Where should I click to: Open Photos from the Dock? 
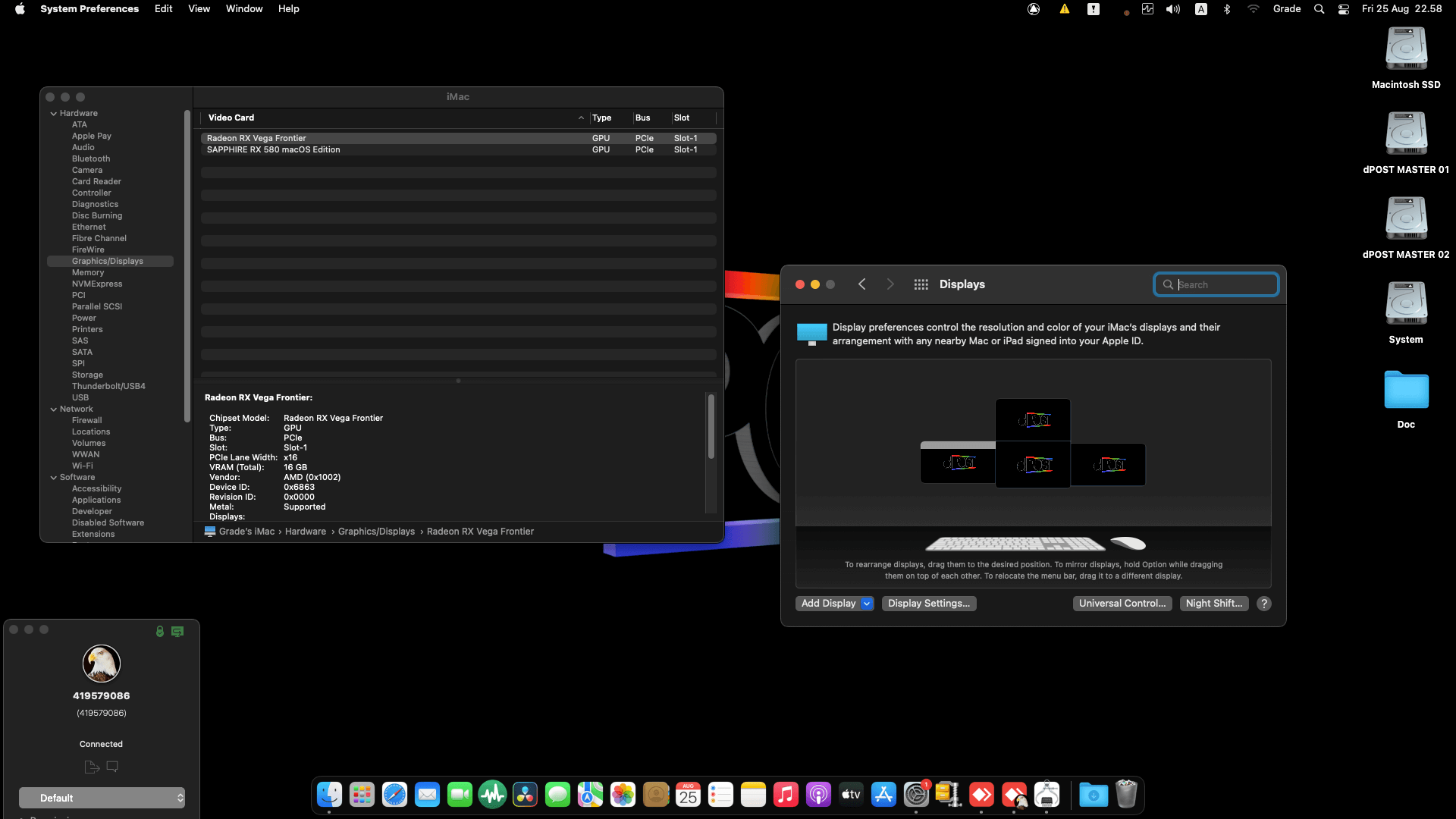[x=623, y=794]
